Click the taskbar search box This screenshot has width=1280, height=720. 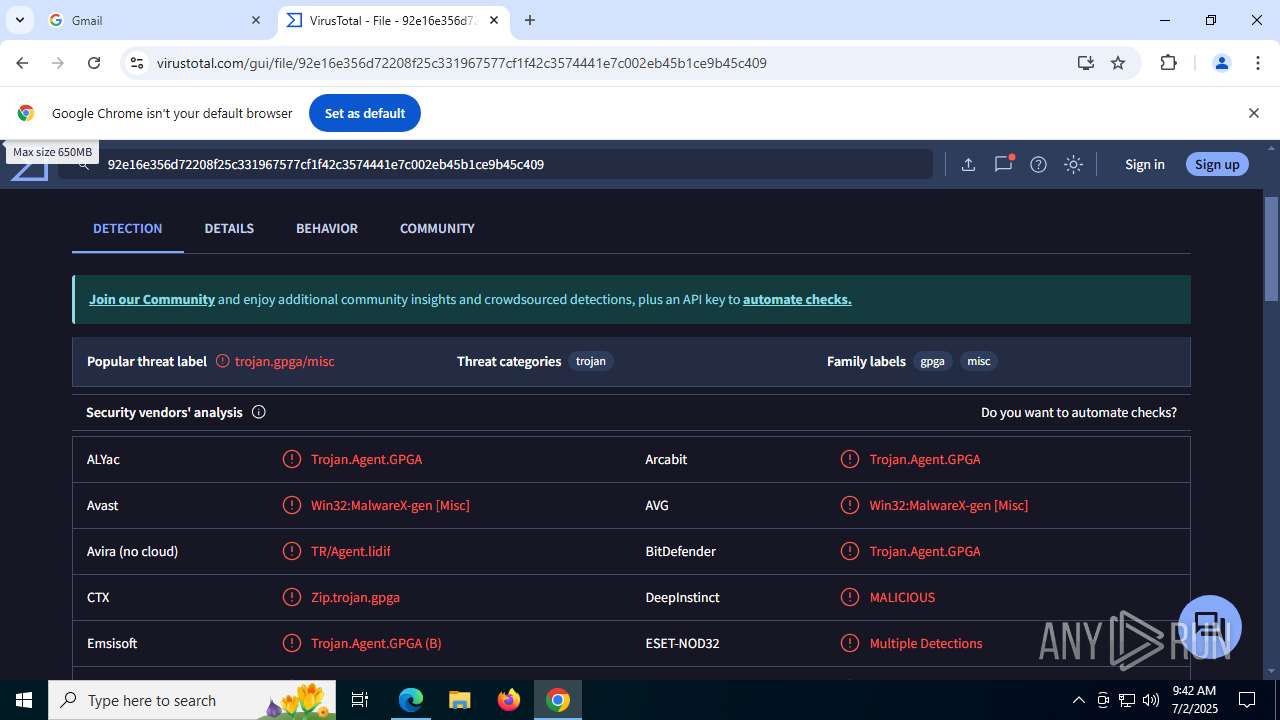click(193, 700)
